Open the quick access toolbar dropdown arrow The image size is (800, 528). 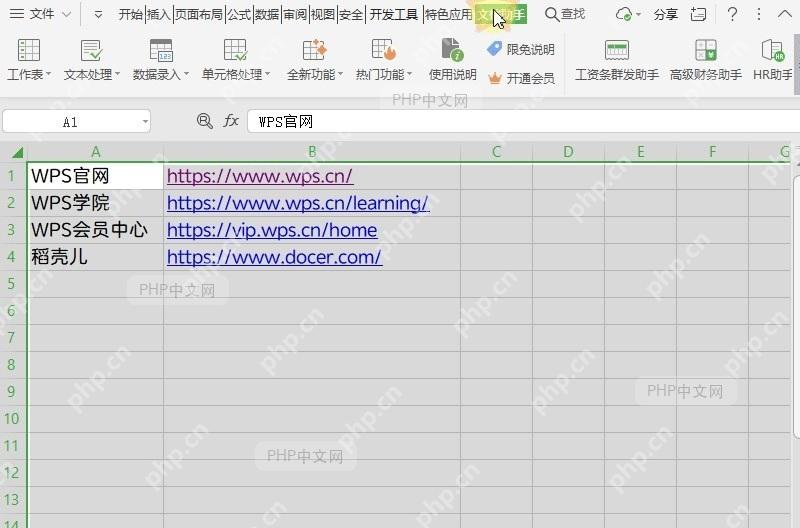tap(98, 15)
